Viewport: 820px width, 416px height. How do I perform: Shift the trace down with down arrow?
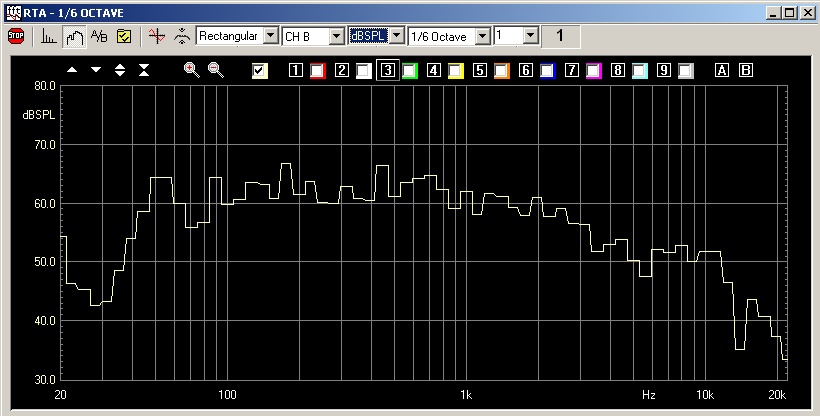coord(96,70)
